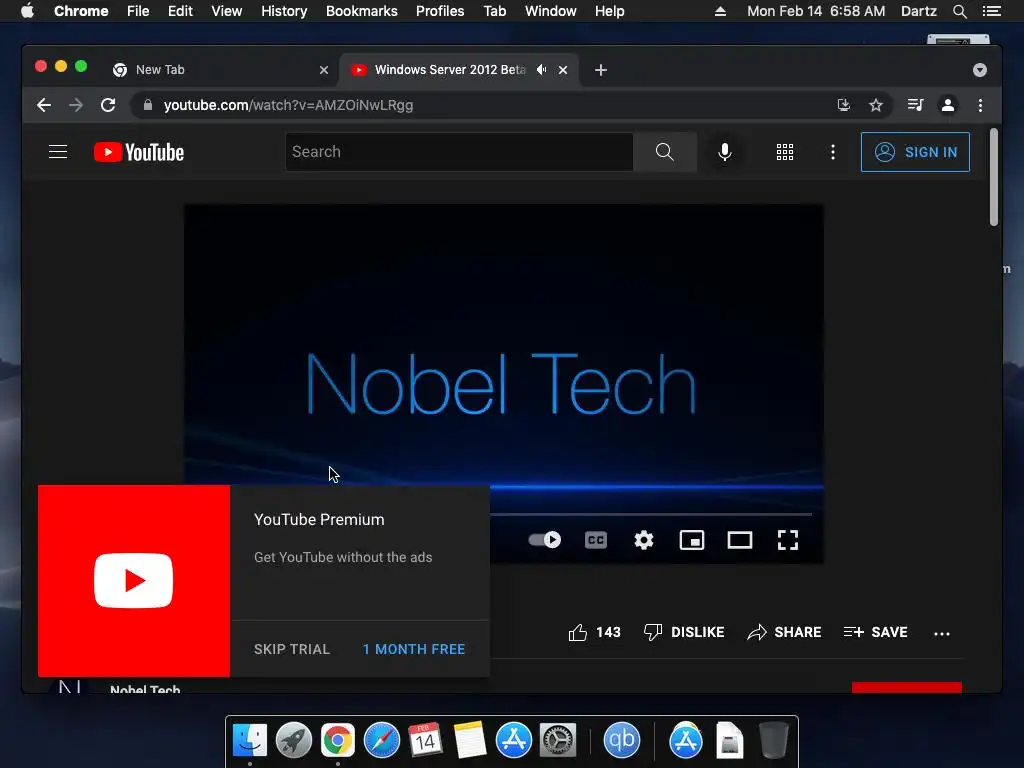Open a new tab with plus
The image size is (1024, 768).
point(601,70)
